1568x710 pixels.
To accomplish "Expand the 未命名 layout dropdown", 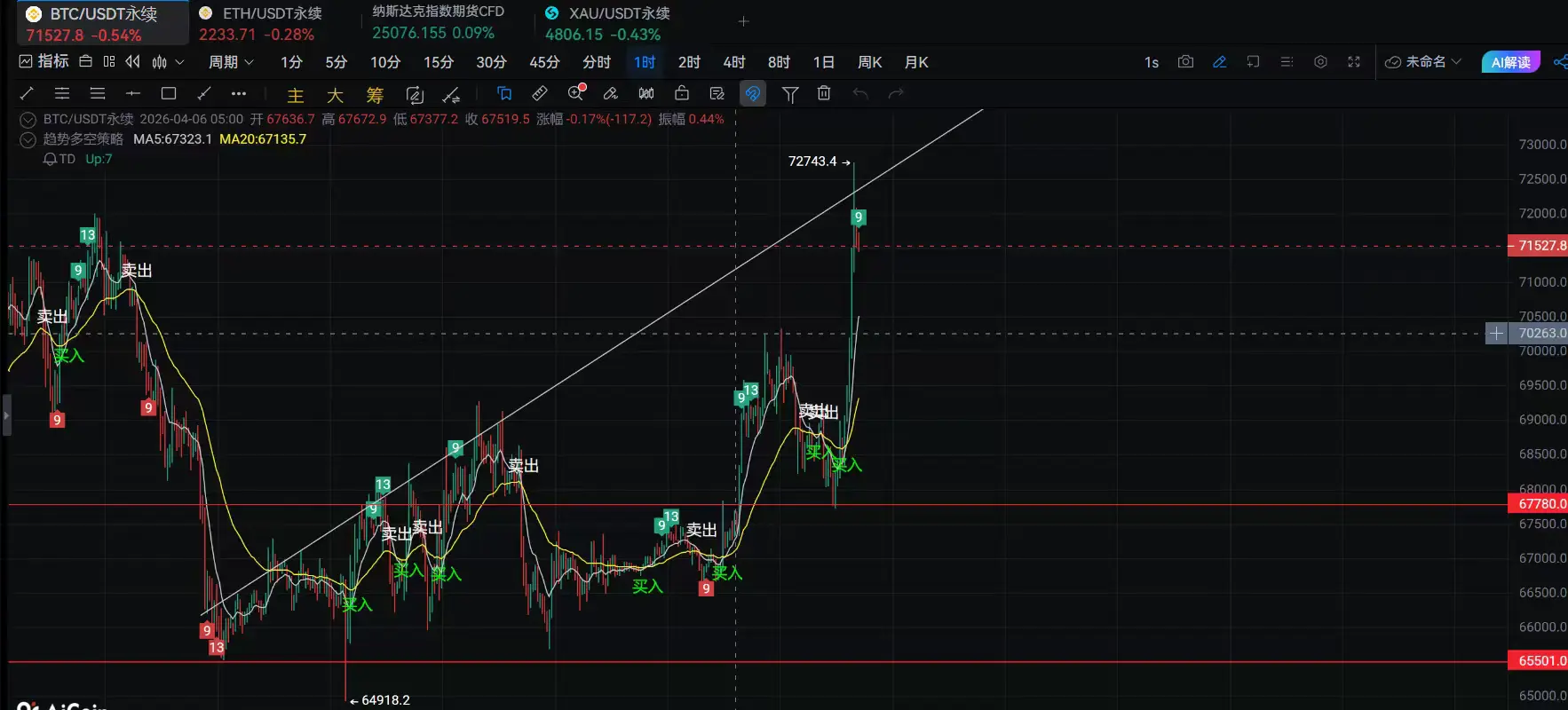I will tap(1423, 61).
